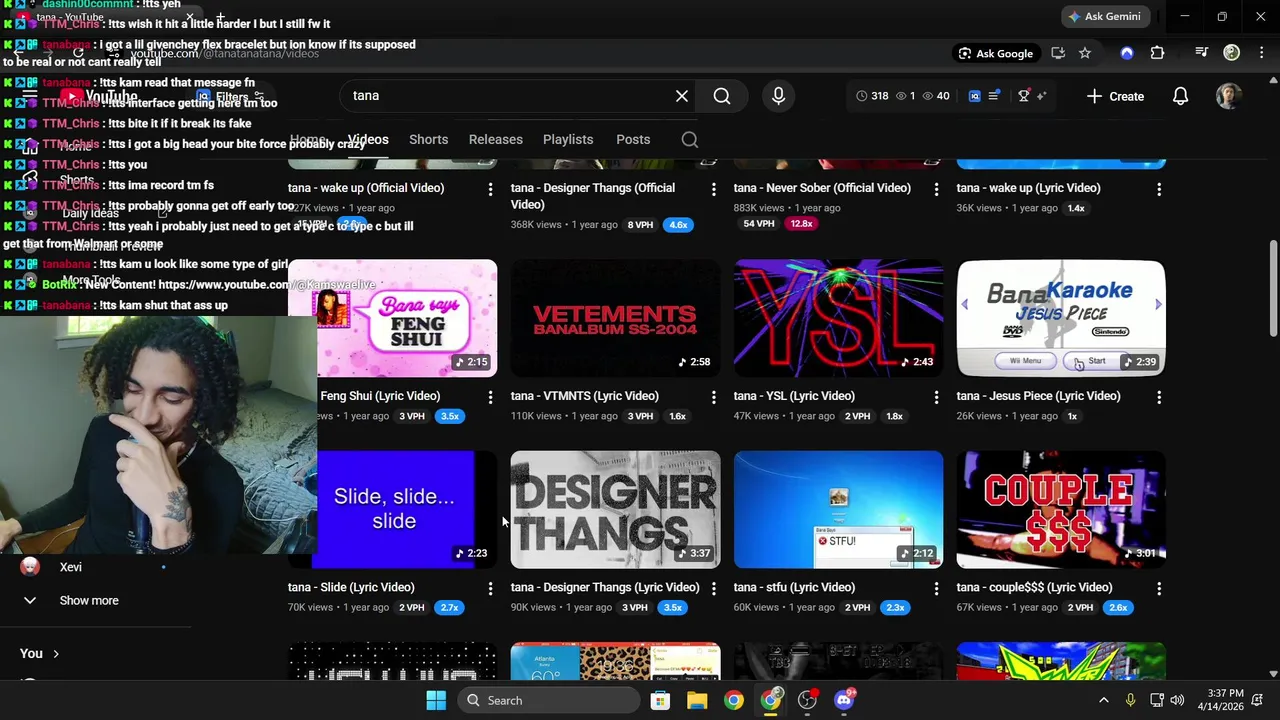Open the blue circular extension icon
The height and width of the screenshot is (720, 1280).
pyautogui.click(x=1127, y=53)
